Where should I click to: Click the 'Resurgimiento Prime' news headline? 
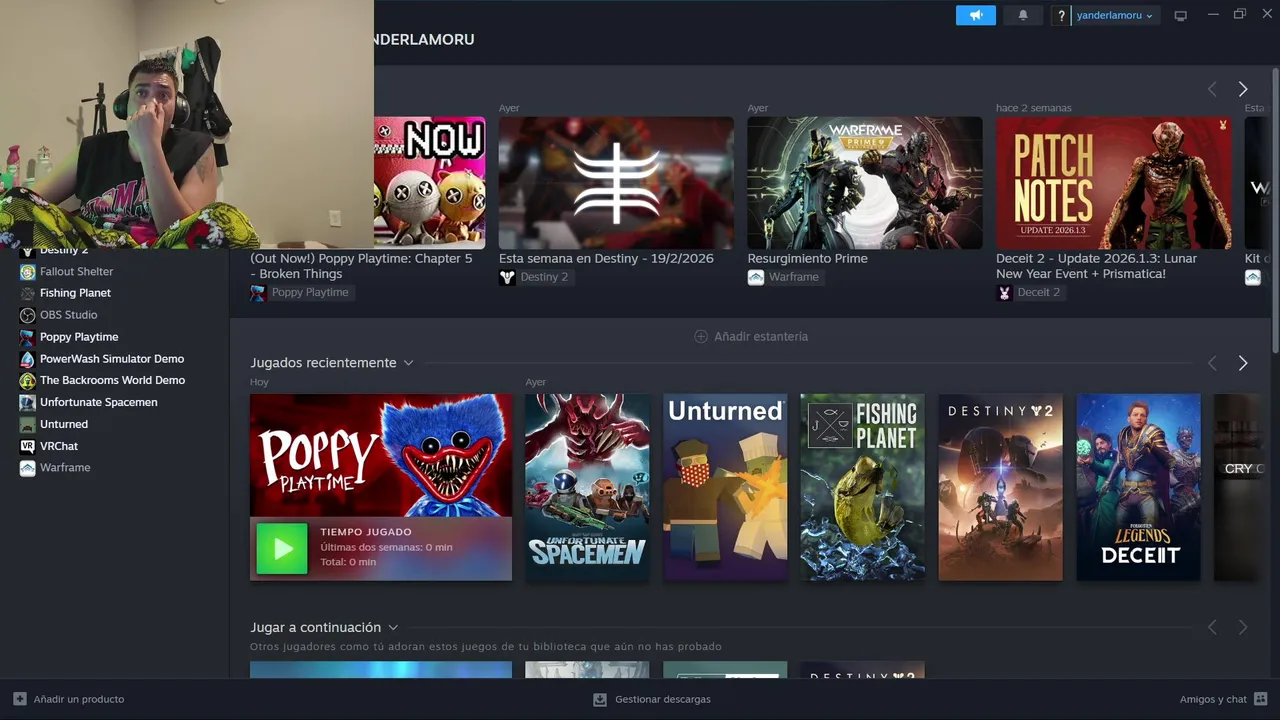(x=808, y=258)
